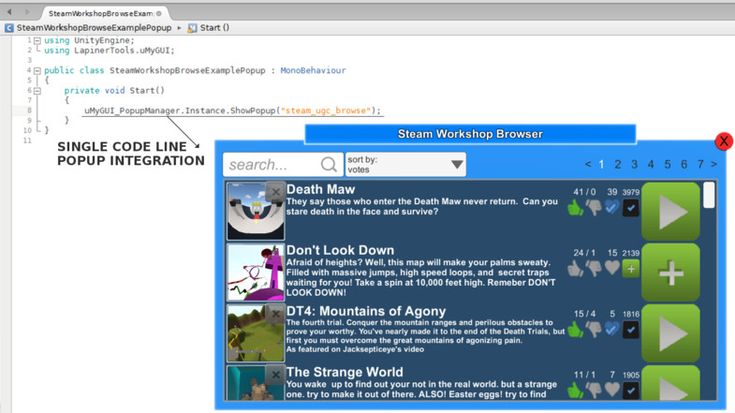Favorite Don't Look Down with the heart icon

tap(613, 268)
